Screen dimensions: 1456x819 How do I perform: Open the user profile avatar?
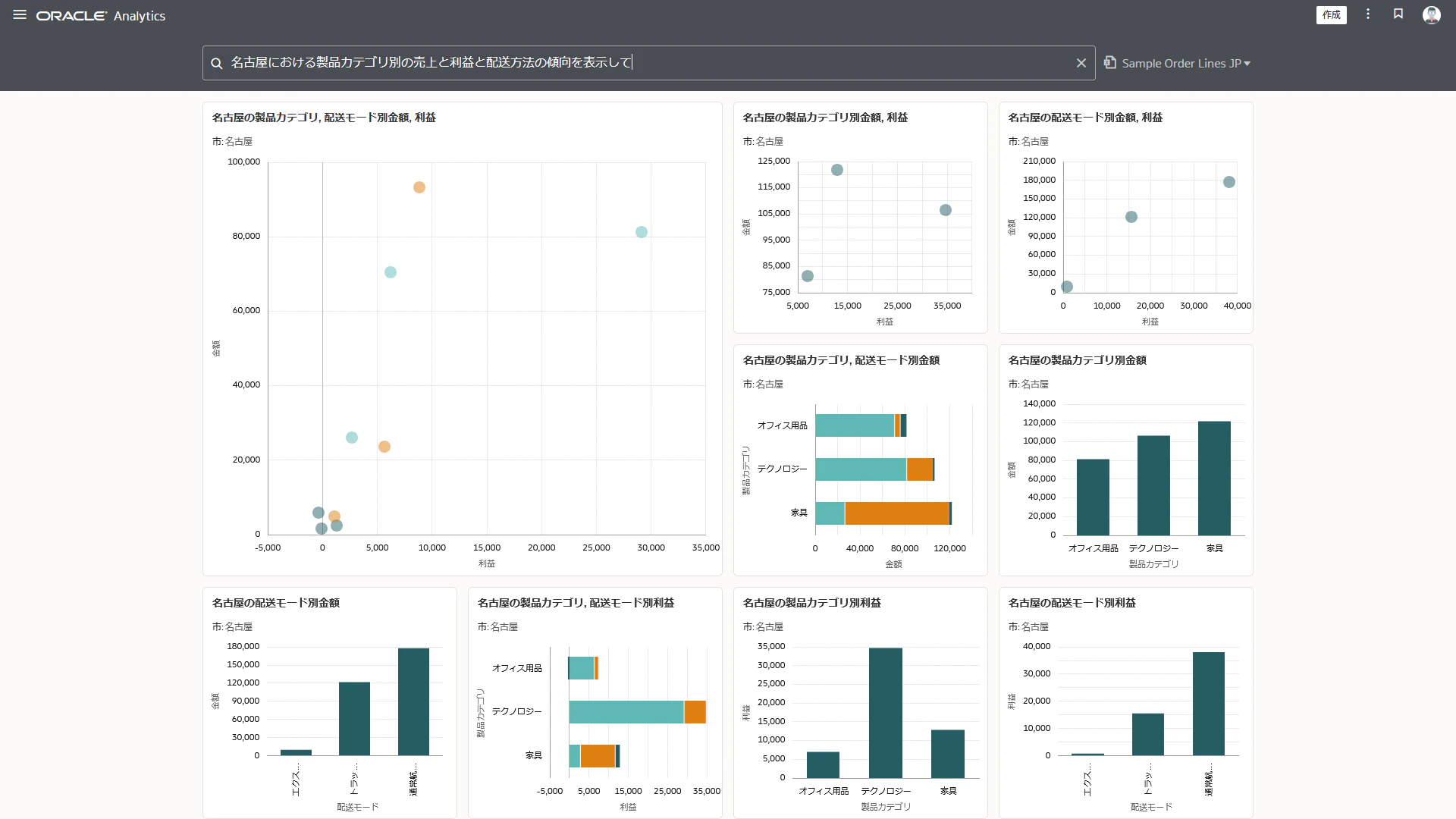pyautogui.click(x=1432, y=15)
